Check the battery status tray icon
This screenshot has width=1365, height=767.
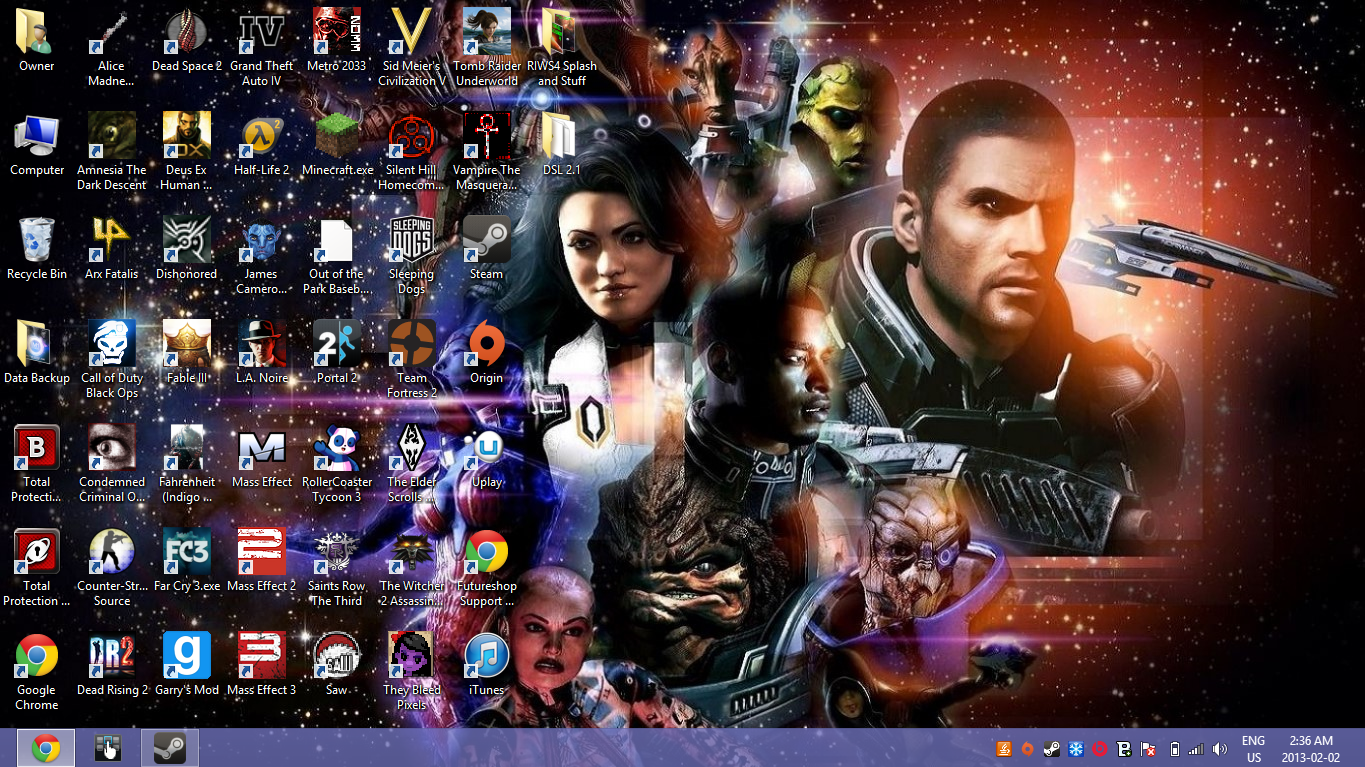point(1175,748)
